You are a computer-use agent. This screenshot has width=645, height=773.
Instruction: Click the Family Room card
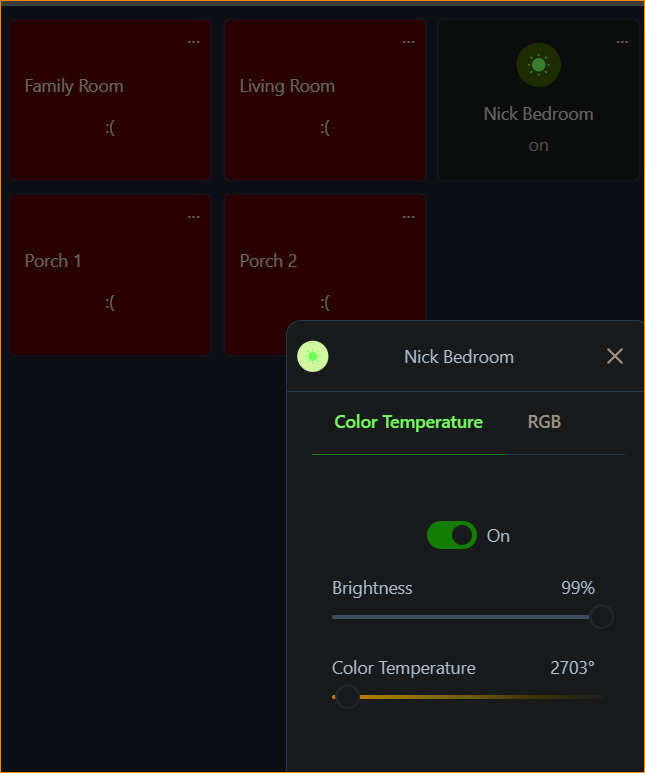(x=110, y=100)
